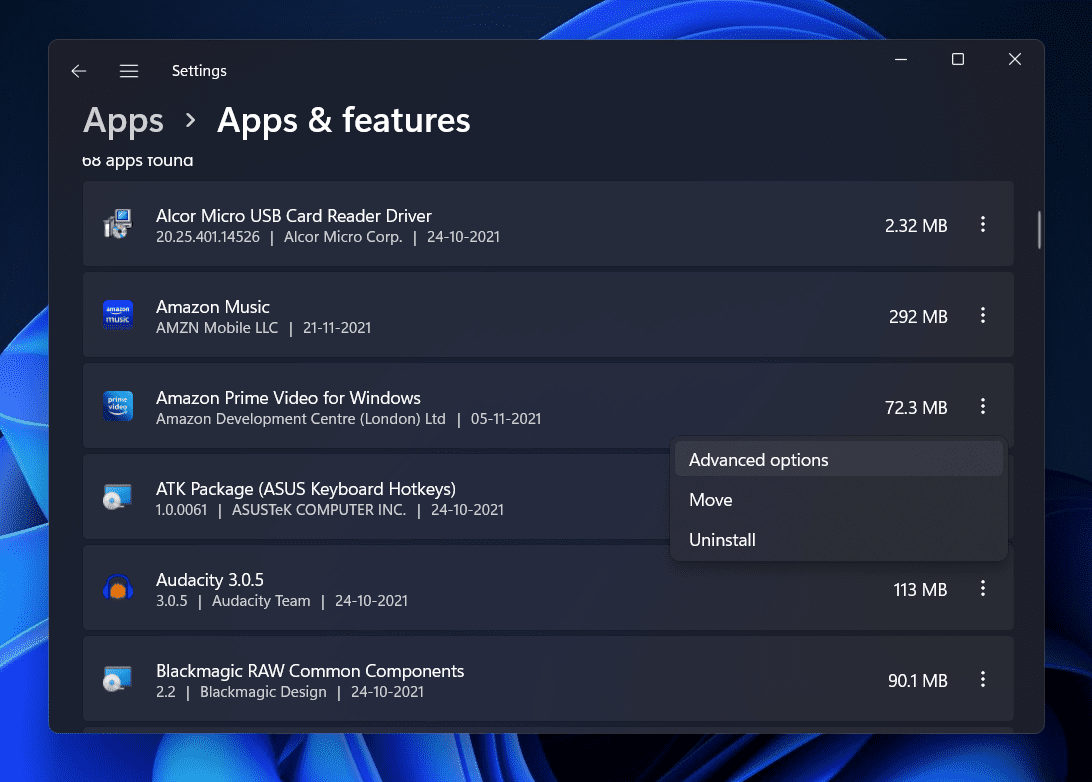Click the Alcor Micro Corp. publisher text
This screenshot has height=782, width=1092.
tap(343, 237)
